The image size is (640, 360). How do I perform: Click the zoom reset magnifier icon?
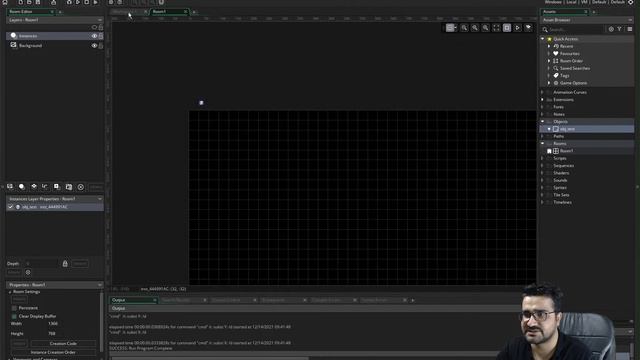pyautogui.click(x=464, y=28)
